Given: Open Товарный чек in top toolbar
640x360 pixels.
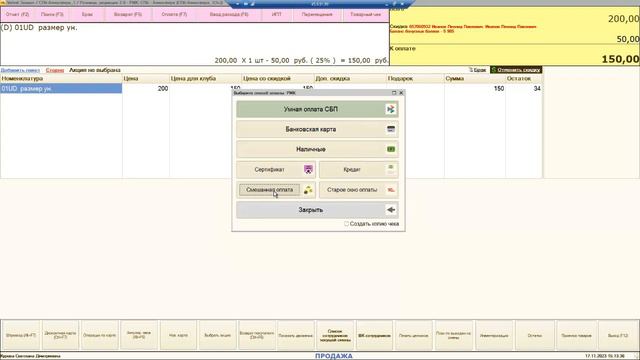Looking at the screenshot, I should tap(366, 14).
